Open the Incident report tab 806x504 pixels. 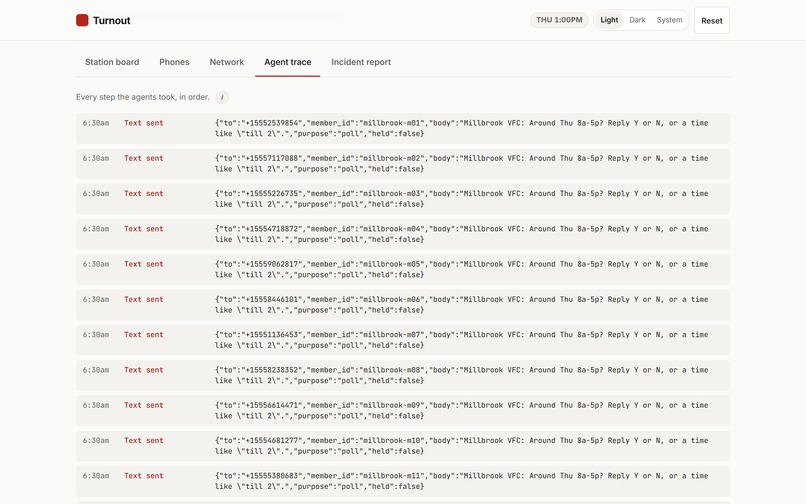[361, 62]
